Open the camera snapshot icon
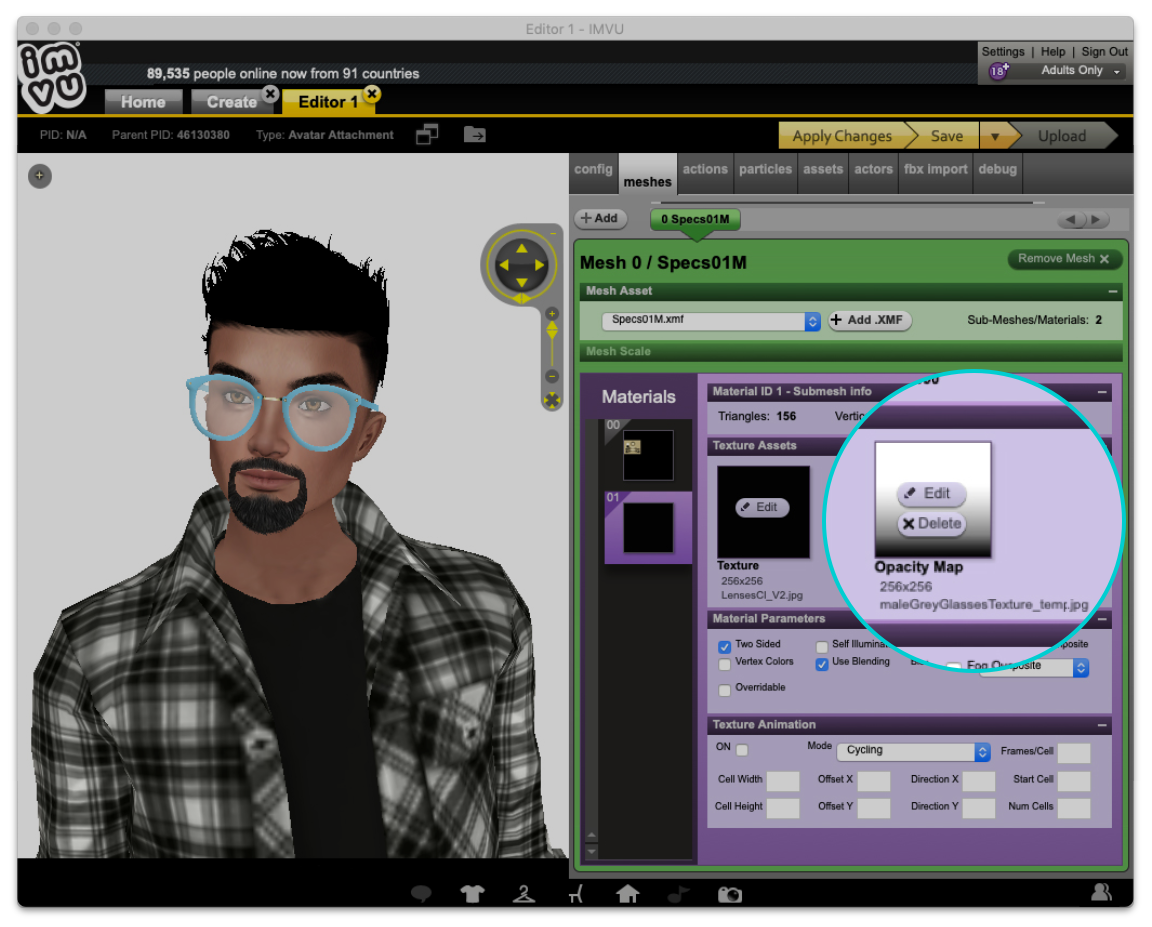The image size is (1152, 927). [730, 894]
